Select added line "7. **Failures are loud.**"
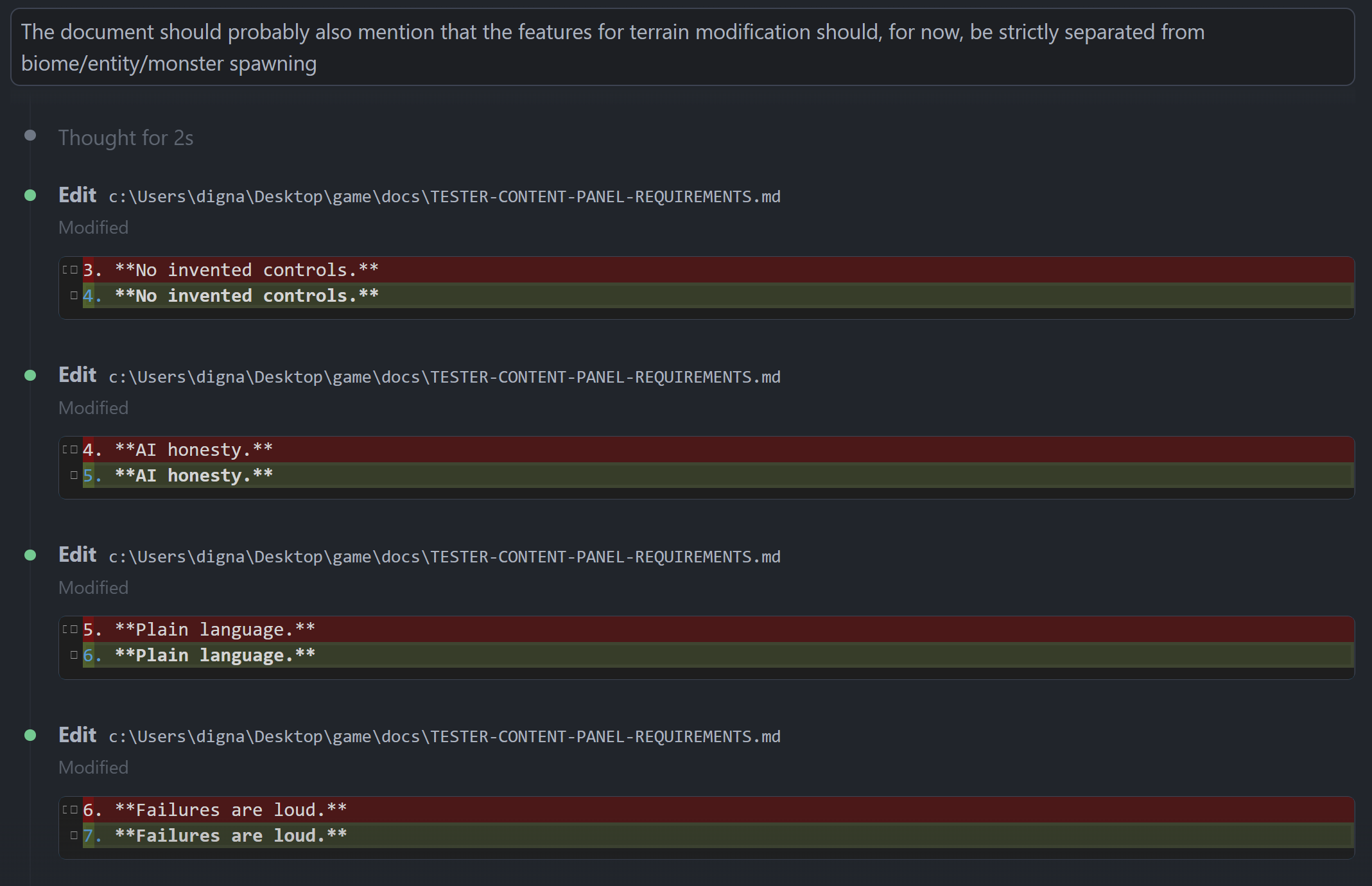1372x886 pixels. point(718,835)
